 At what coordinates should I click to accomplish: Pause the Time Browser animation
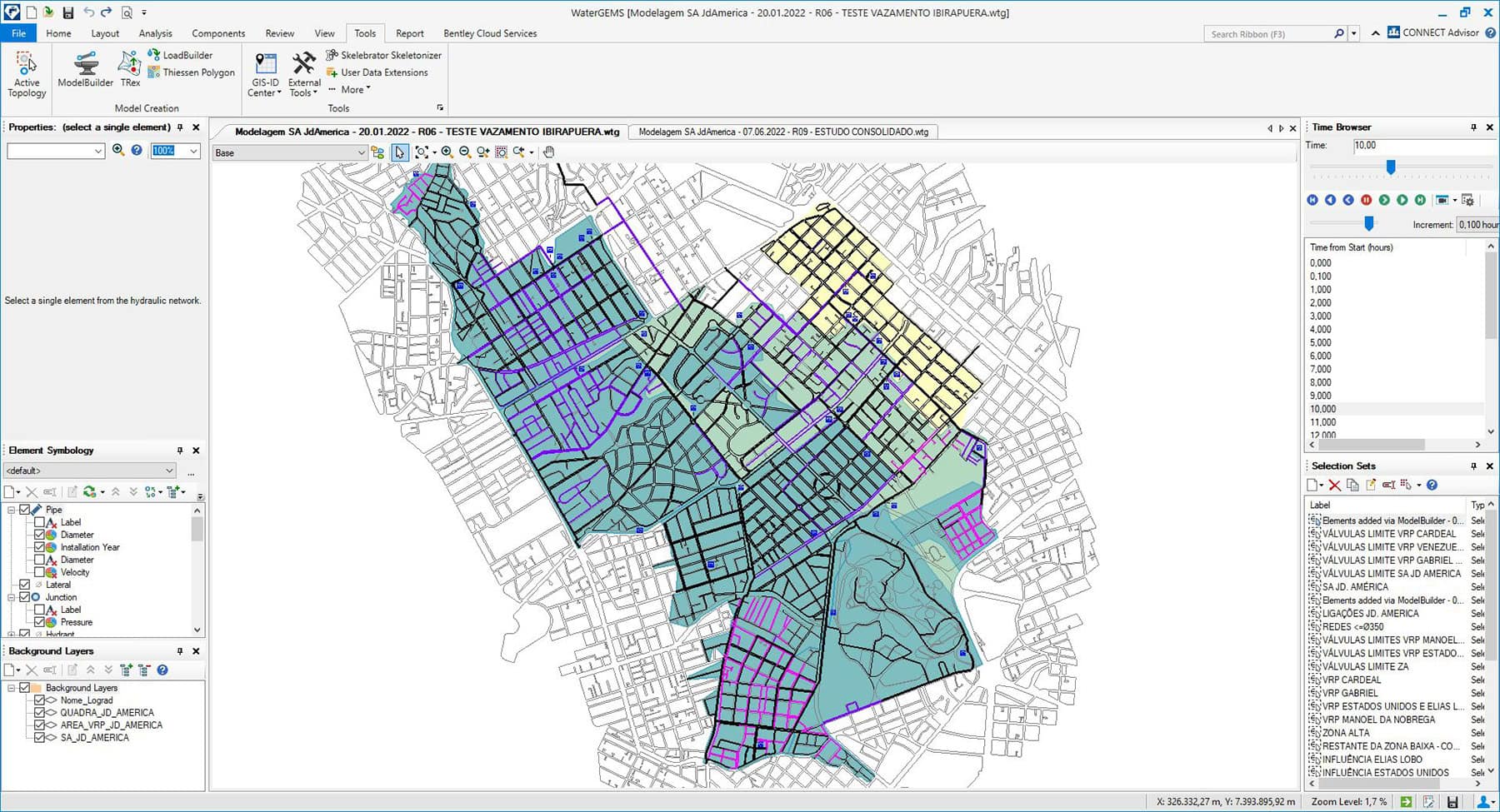[x=1366, y=200]
